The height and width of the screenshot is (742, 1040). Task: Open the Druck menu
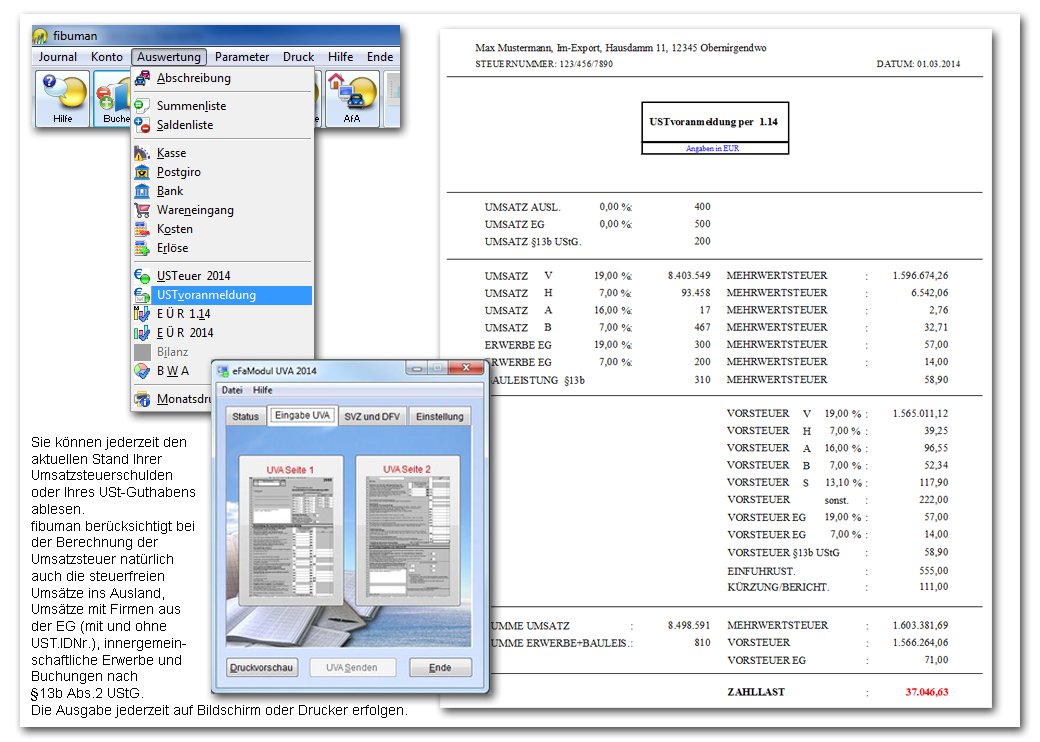[x=298, y=57]
